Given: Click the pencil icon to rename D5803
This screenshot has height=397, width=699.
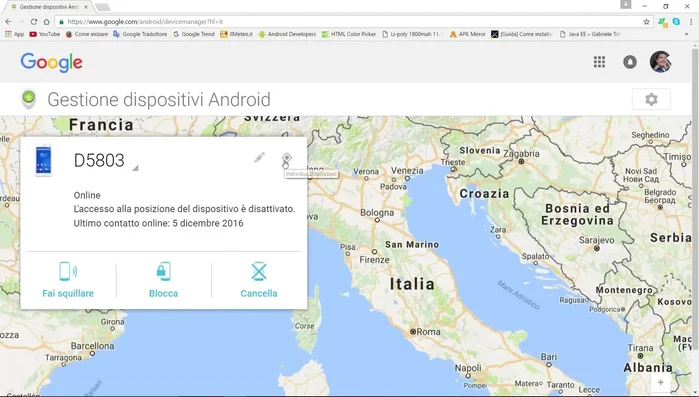Looking at the screenshot, I should click(259, 157).
